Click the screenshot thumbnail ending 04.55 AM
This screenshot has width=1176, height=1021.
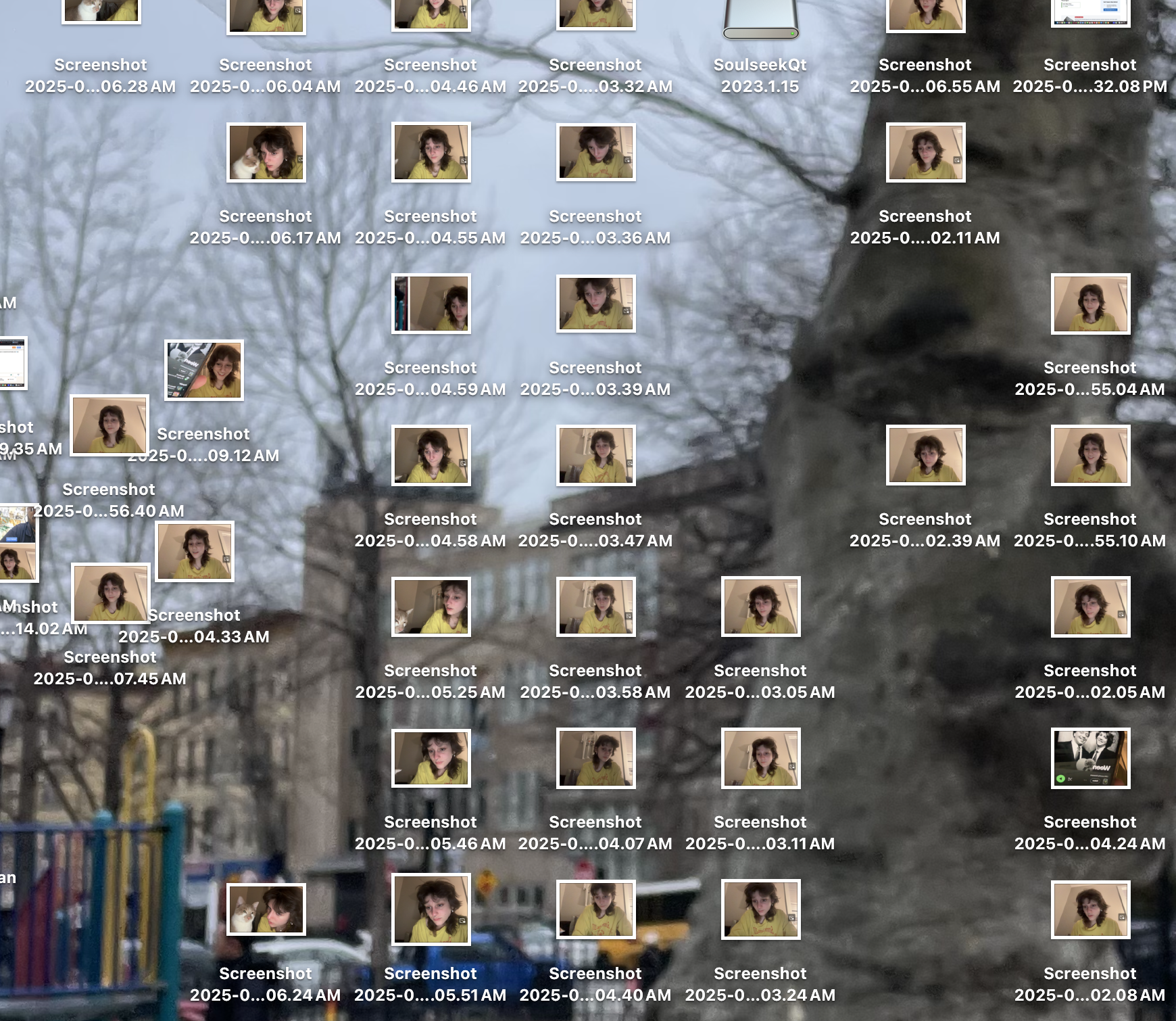click(x=431, y=153)
